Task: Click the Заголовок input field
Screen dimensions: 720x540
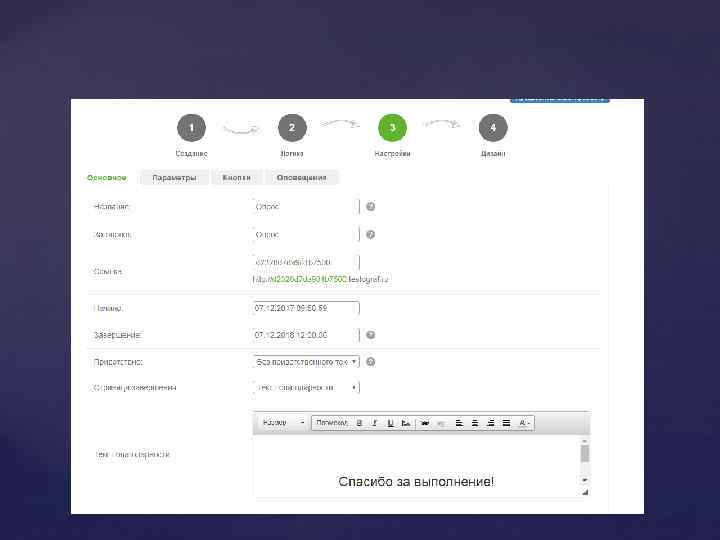Action: [x=306, y=235]
